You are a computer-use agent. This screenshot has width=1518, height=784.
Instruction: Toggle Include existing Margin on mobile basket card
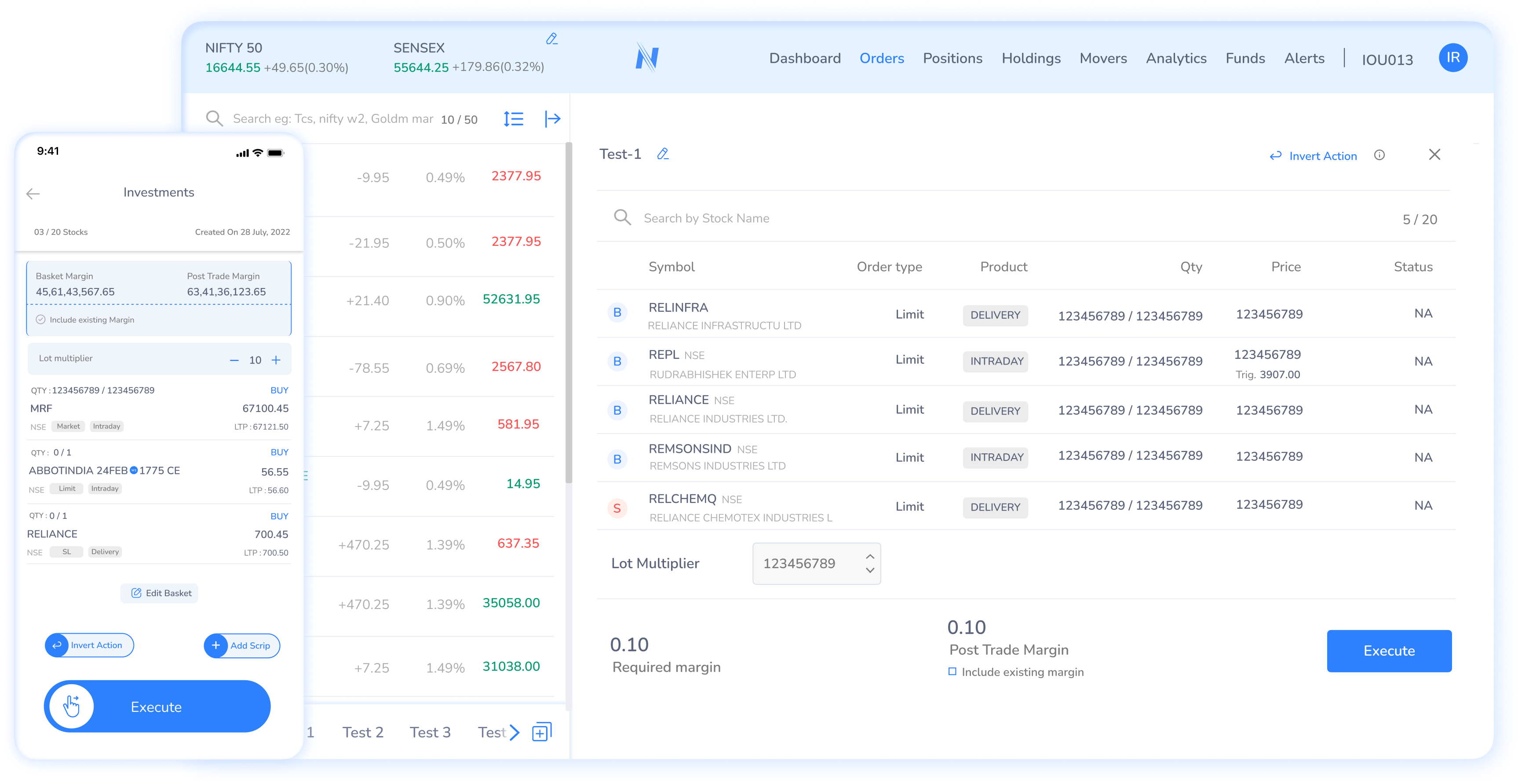click(x=40, y=320)
